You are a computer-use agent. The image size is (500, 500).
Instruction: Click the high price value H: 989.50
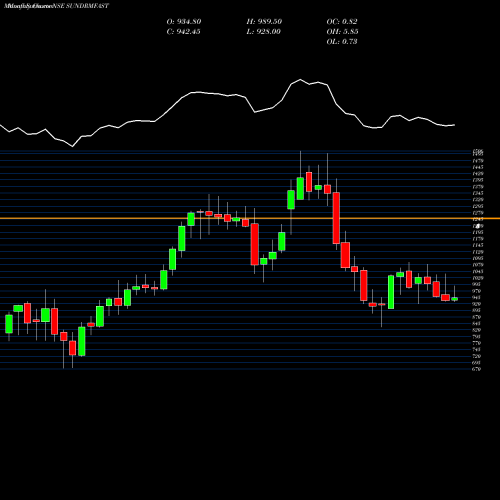[x=264, y=22]
